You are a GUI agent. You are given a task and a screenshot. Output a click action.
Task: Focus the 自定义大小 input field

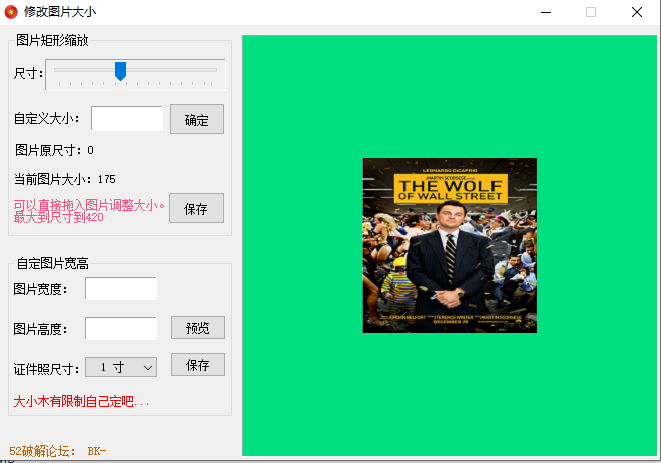click(127, 119)
